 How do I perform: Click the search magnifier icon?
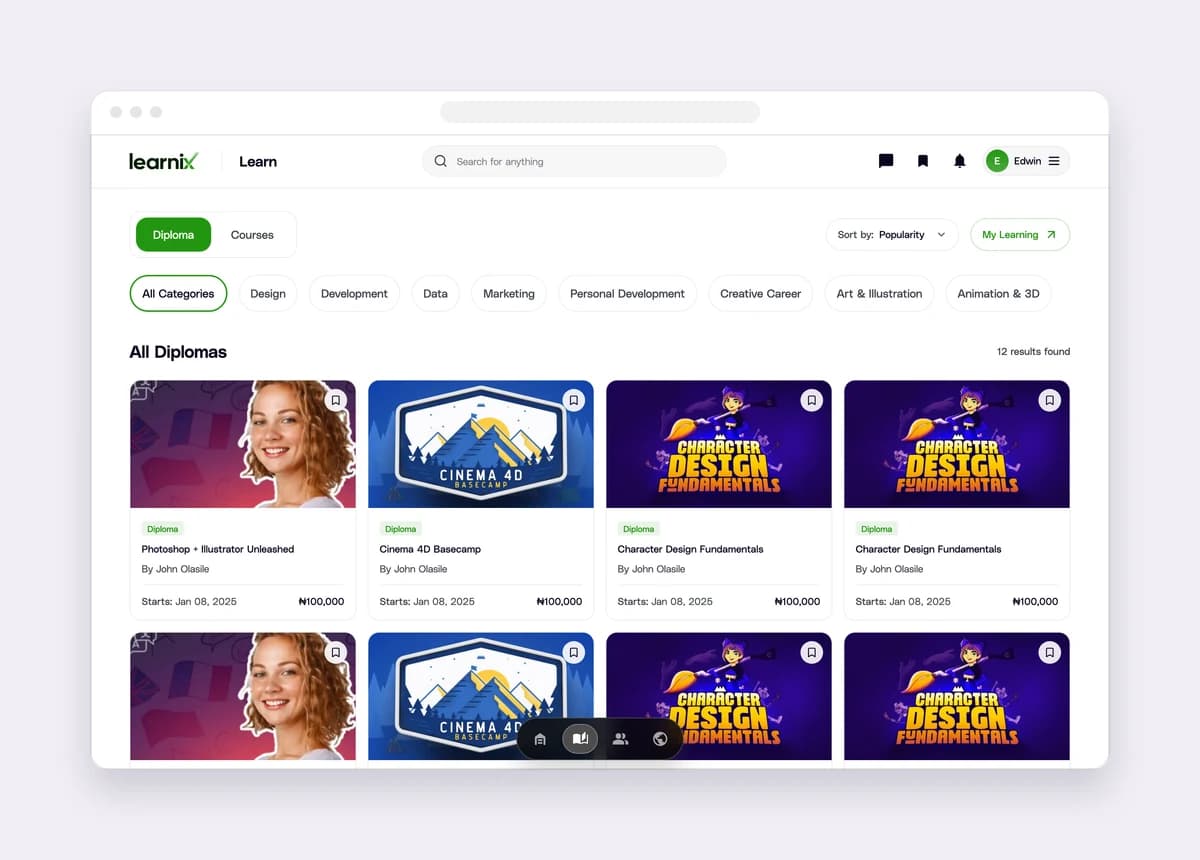point(441,161)
